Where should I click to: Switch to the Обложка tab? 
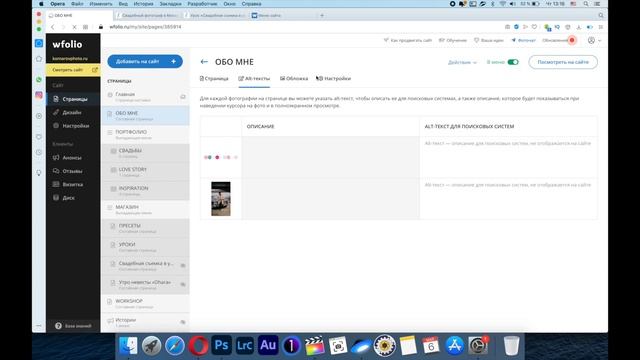point(294,78)
